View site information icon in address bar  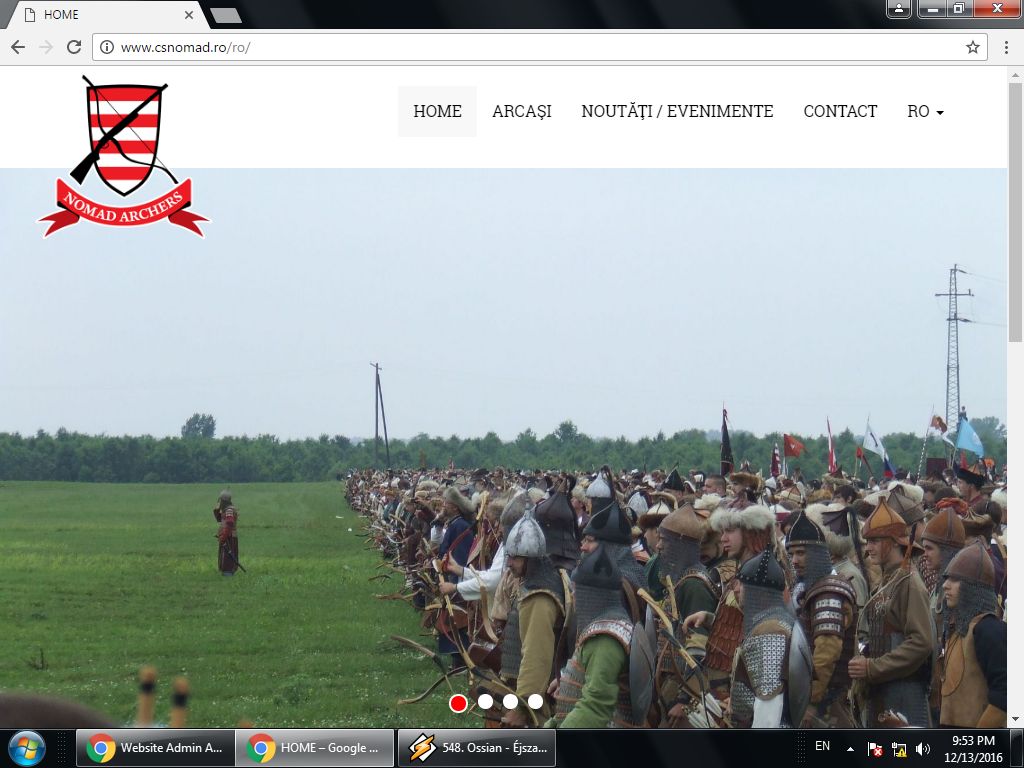[106, 47]
